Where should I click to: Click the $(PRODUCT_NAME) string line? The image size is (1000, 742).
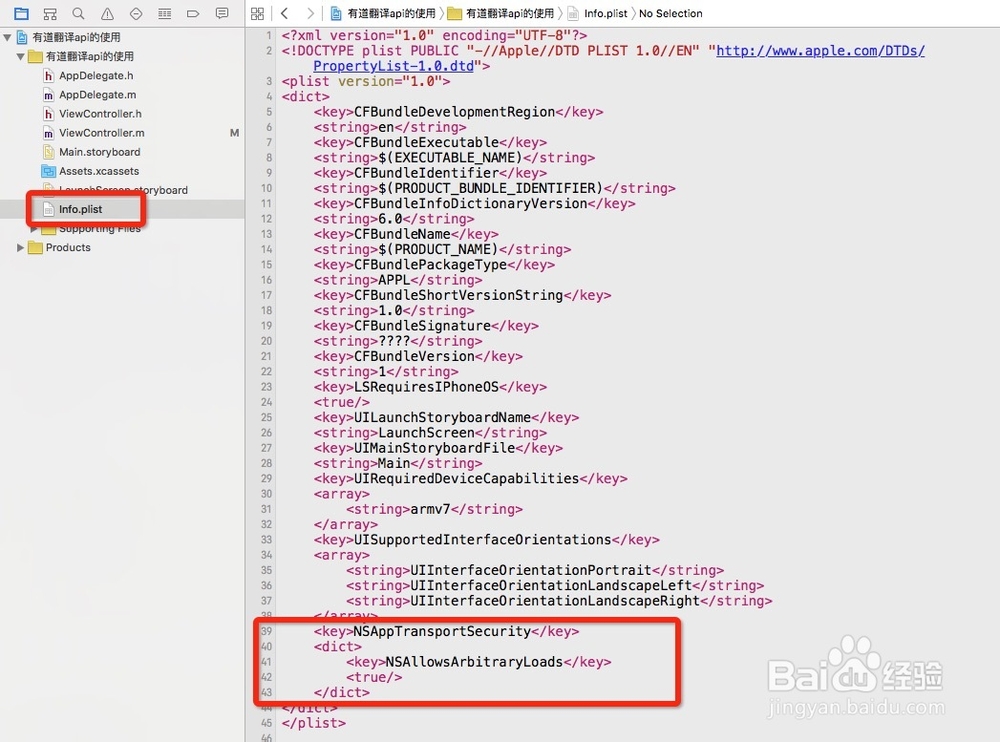click(442, 249)
